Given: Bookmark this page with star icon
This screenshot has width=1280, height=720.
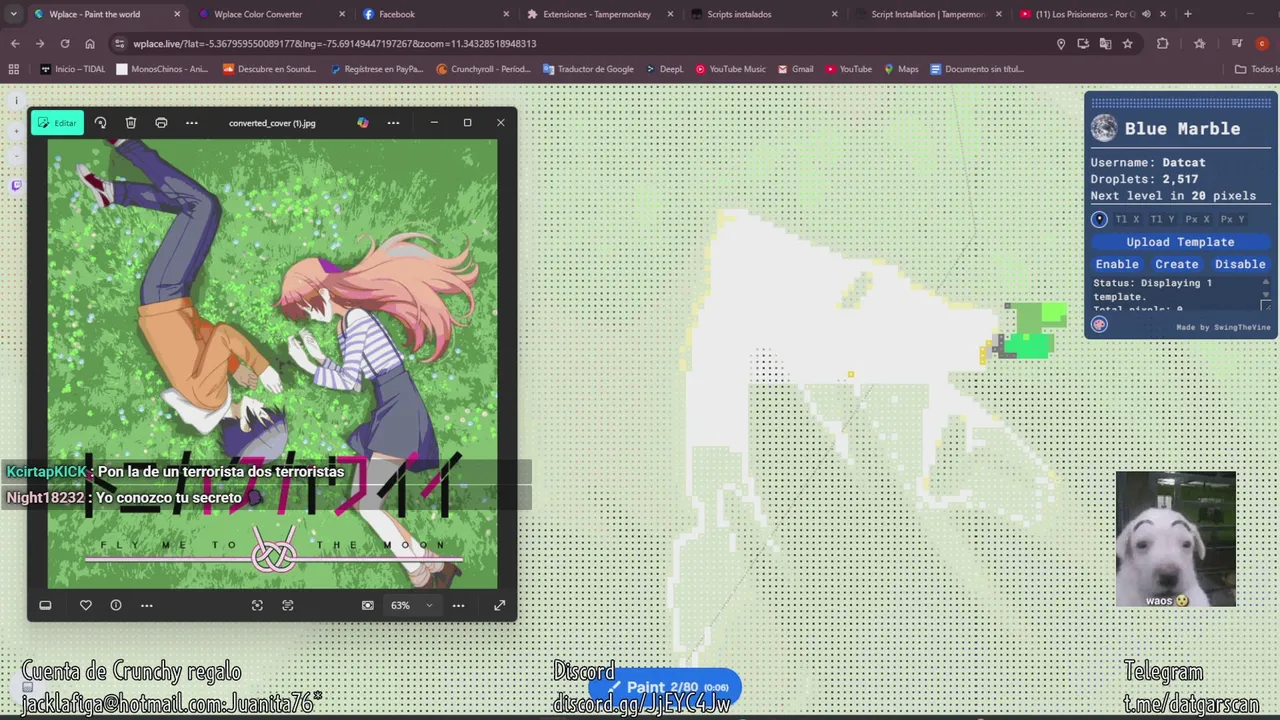Looking at the screenshot, I should tap(1128, 44).
